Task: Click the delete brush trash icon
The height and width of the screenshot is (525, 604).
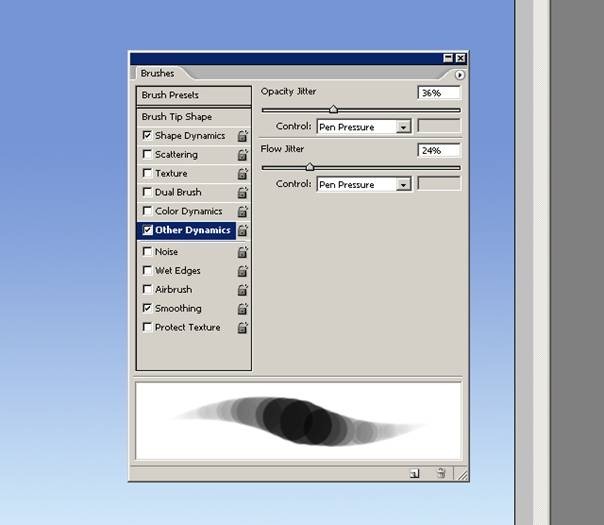Action: [440, 474]
